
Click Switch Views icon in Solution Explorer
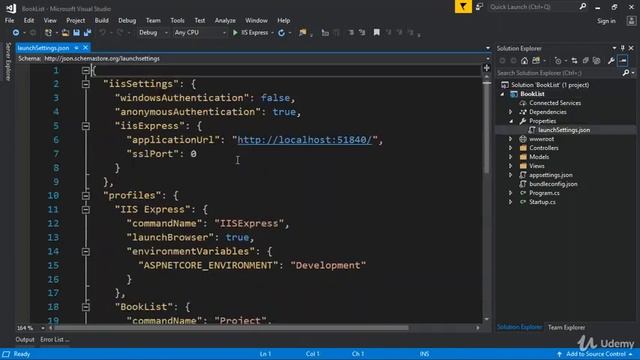click(536, 61)
